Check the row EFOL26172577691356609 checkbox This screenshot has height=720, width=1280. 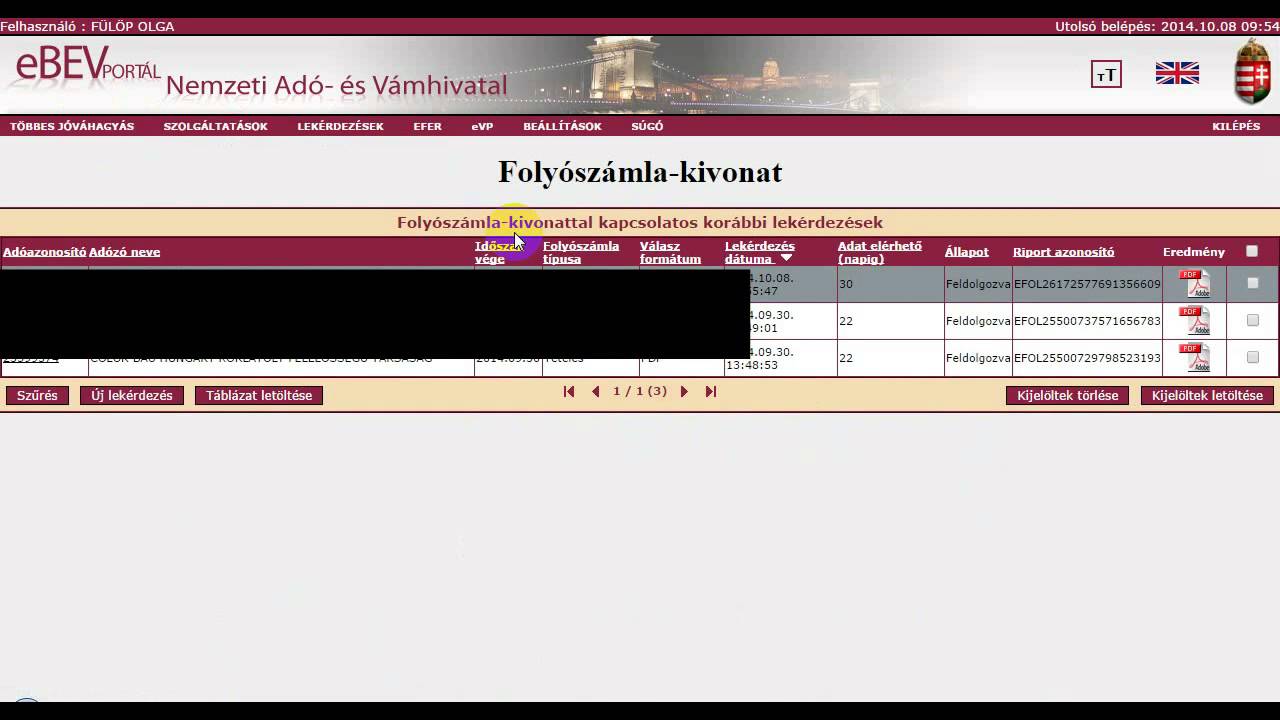pyautogui.click(x=1252, y=284)
